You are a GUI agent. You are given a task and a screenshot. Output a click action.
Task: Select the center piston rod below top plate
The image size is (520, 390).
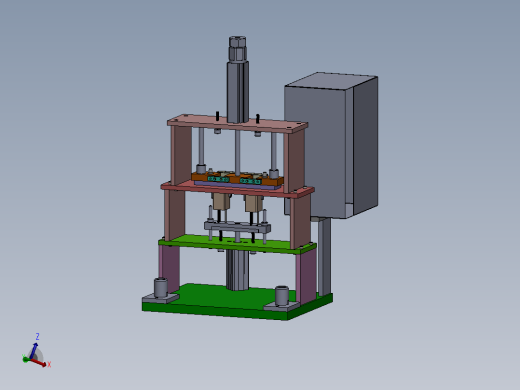tap(238, 152)
